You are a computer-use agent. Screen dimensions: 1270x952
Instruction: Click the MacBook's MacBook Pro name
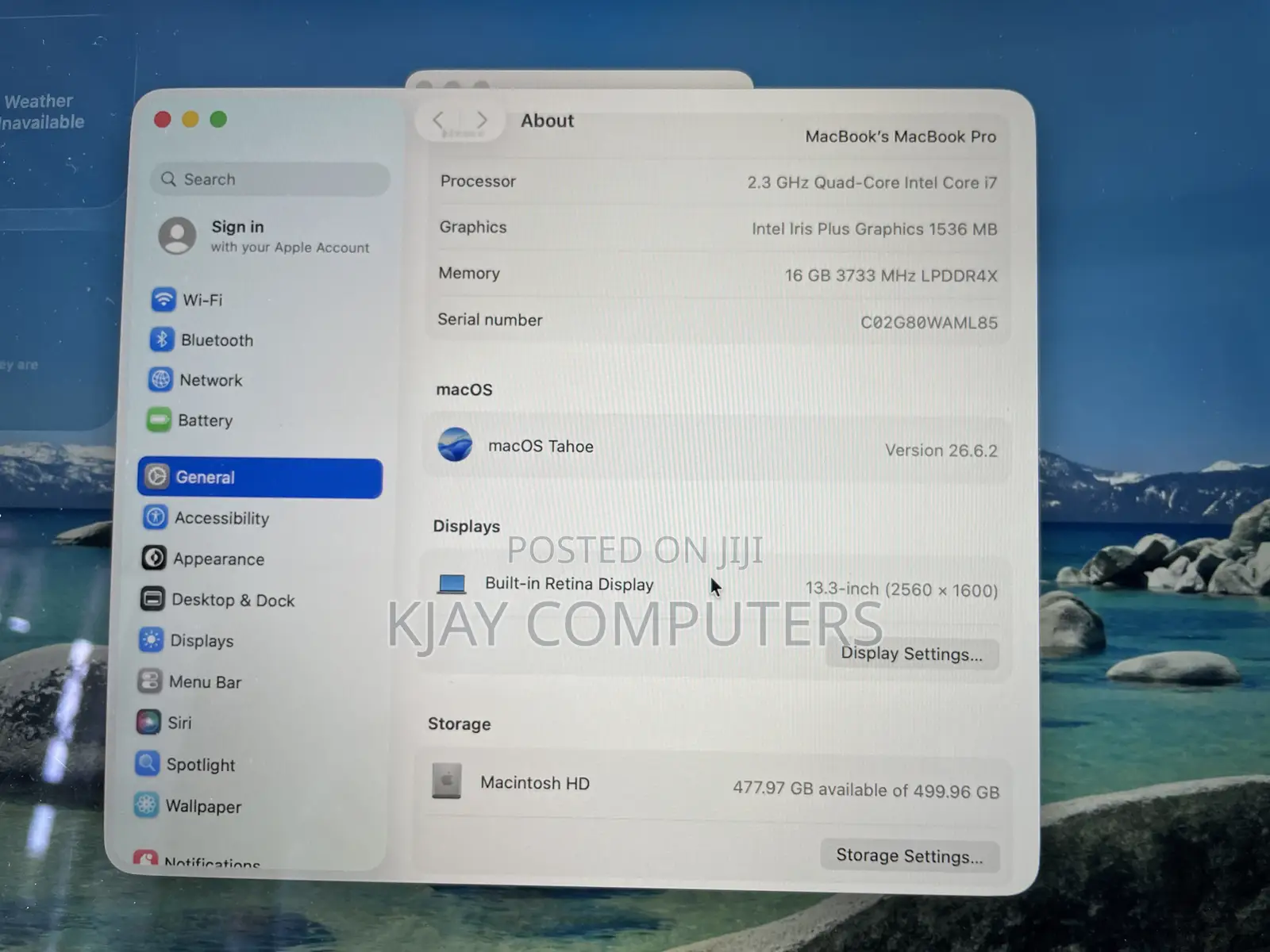coord(900,136)
